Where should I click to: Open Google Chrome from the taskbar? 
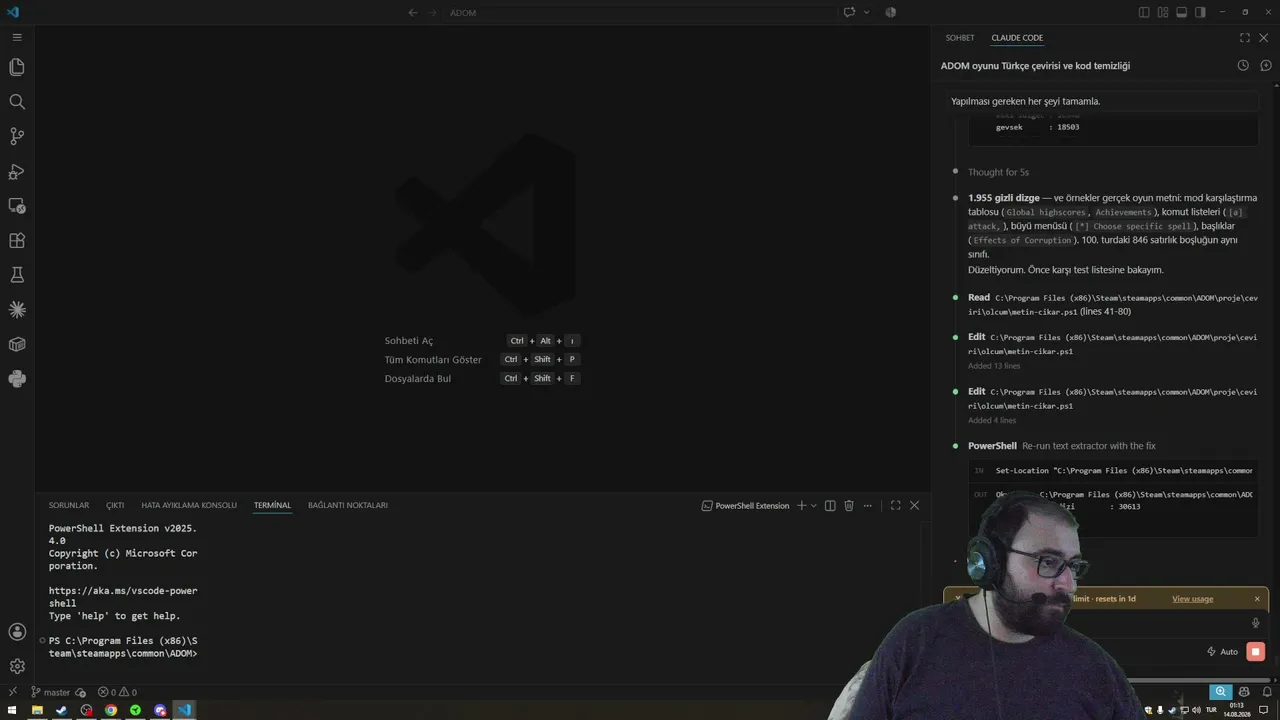pos(111,711)
